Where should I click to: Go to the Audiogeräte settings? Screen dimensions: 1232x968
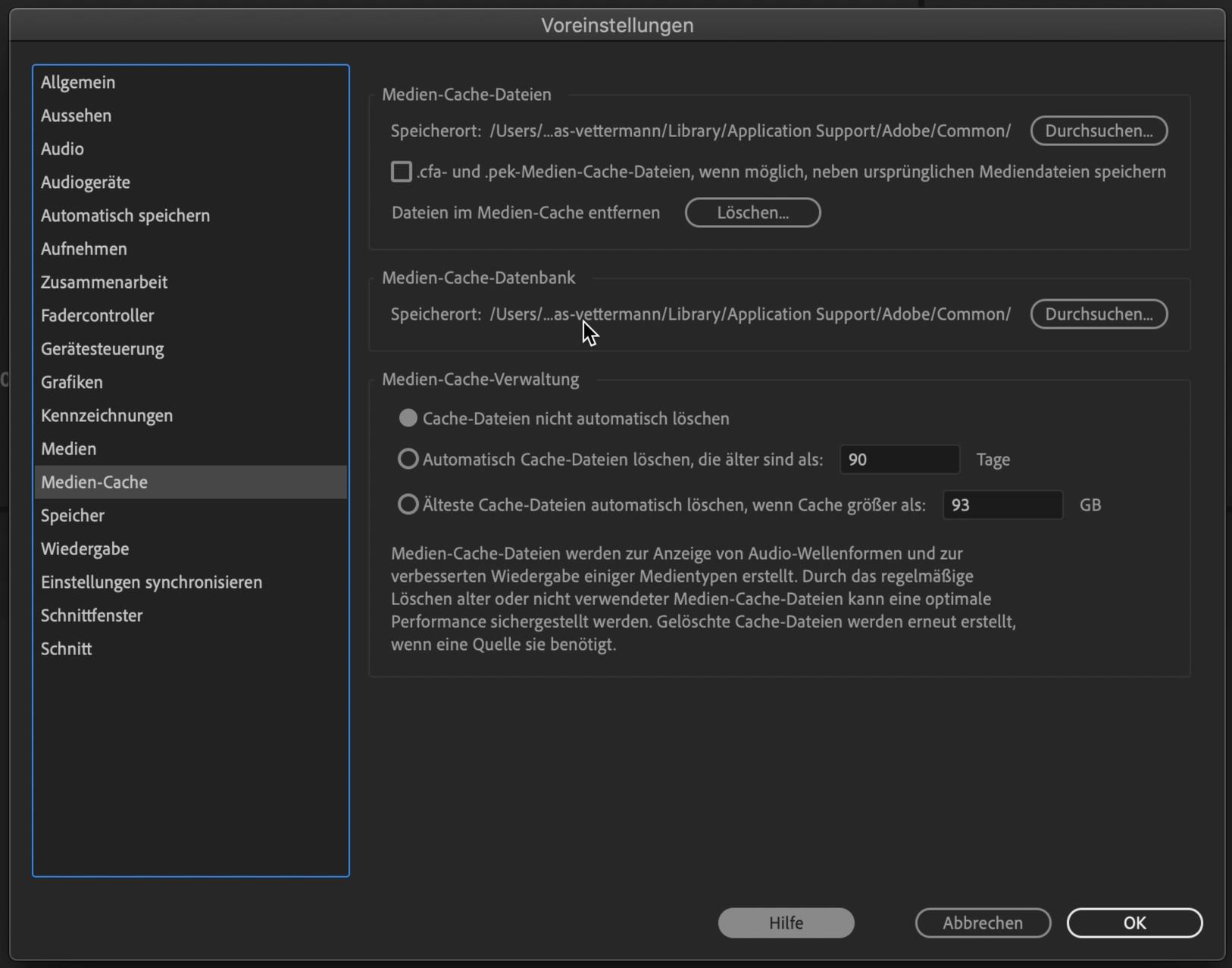86,182
